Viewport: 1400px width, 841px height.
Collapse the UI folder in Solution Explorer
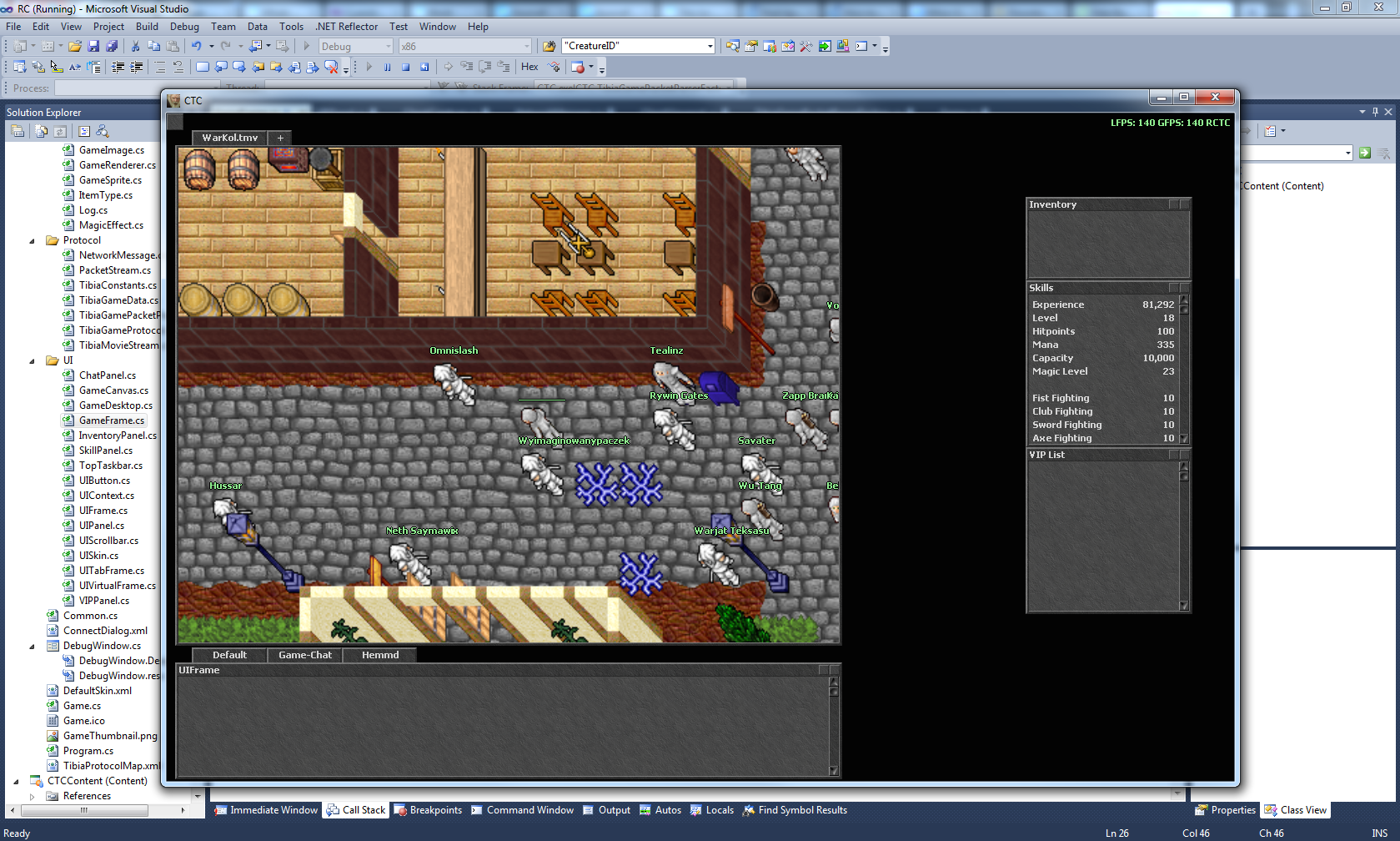point(33,360)
